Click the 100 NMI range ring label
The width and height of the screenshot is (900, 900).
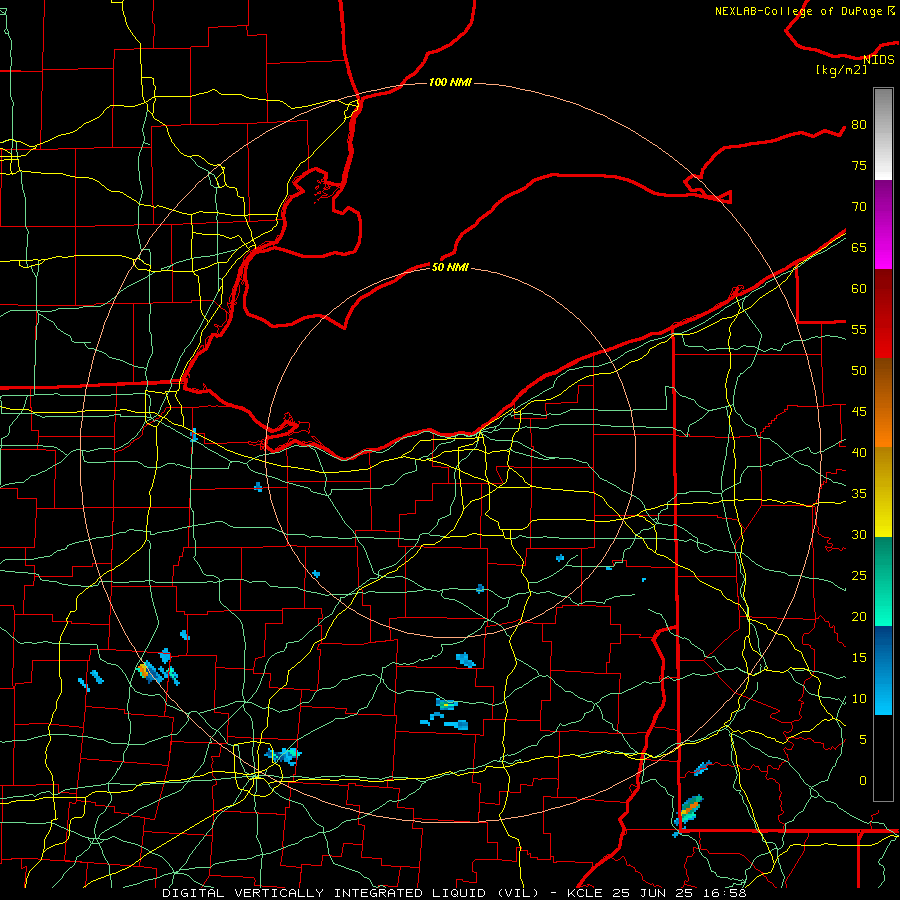point(450,82)
